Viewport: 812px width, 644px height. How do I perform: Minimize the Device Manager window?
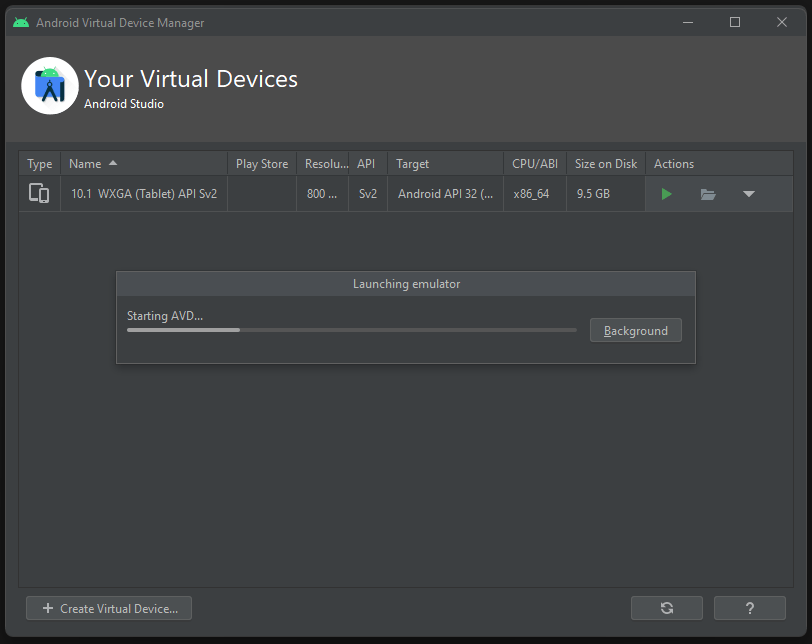pyautogui.click(x=688, y=22)
